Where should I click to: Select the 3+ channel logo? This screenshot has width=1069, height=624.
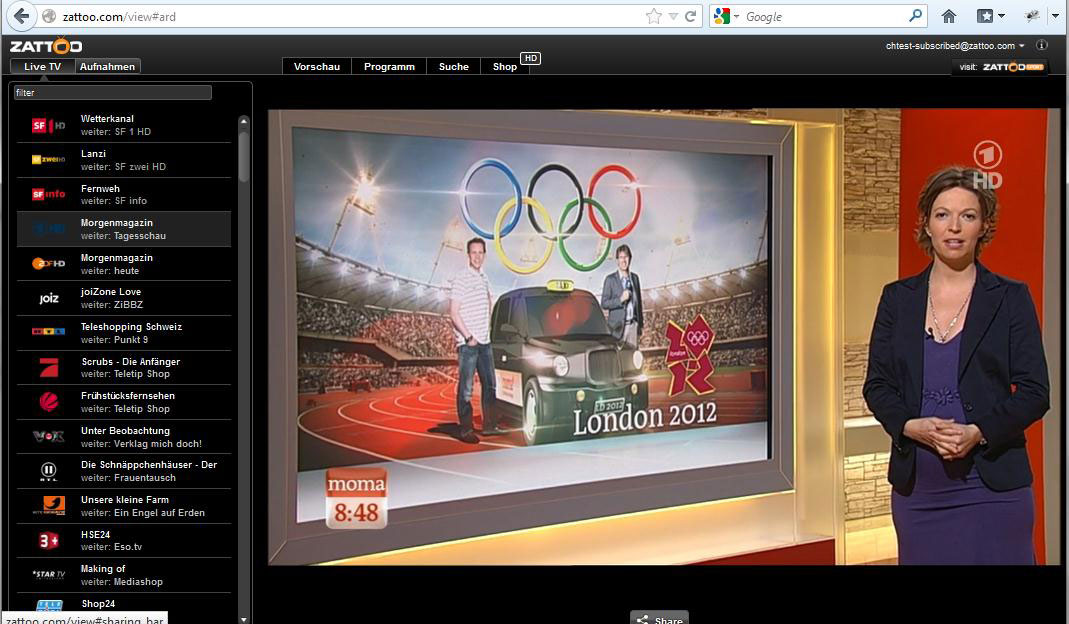48,541
